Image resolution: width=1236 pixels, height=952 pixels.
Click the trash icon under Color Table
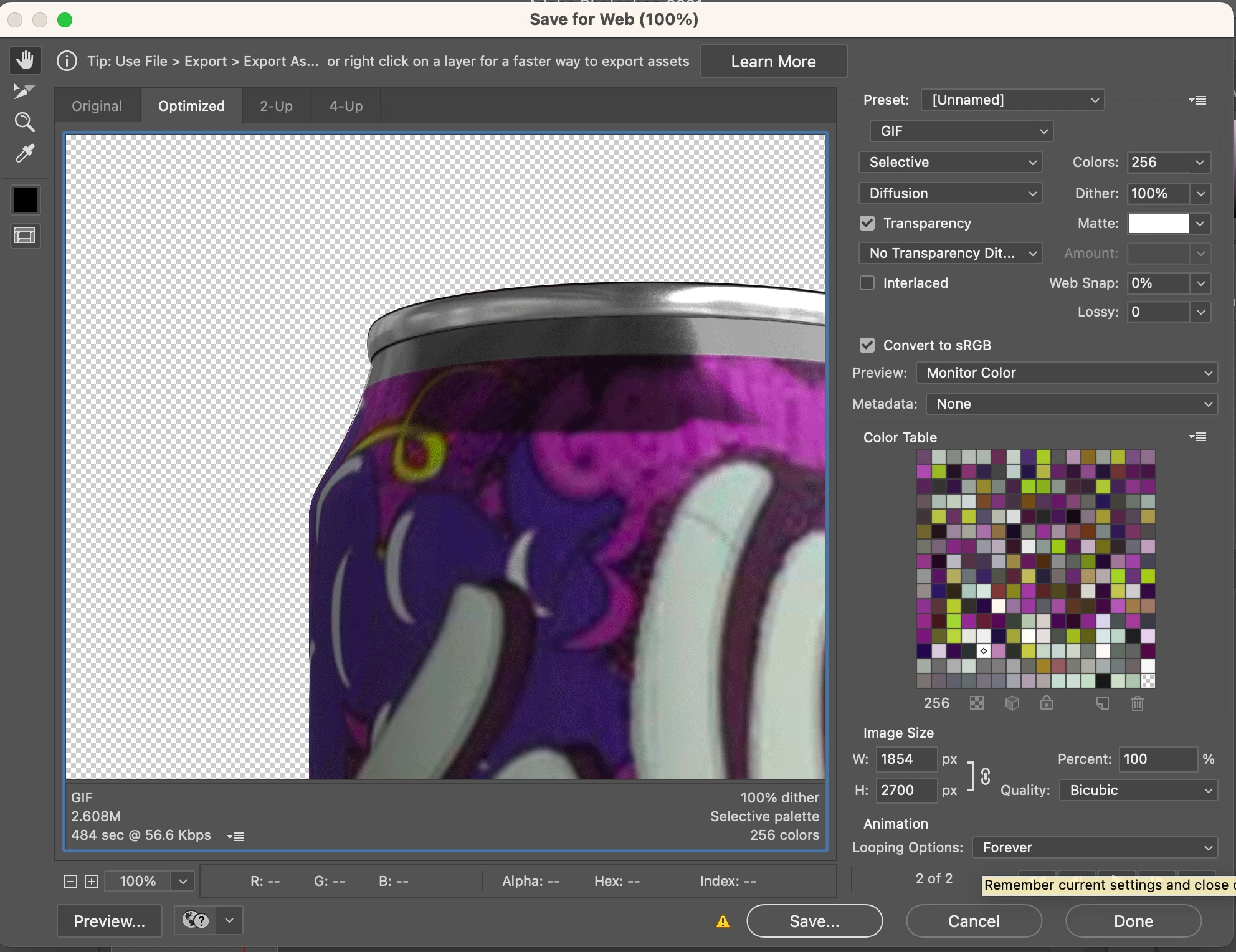[x=1137, y=703]
